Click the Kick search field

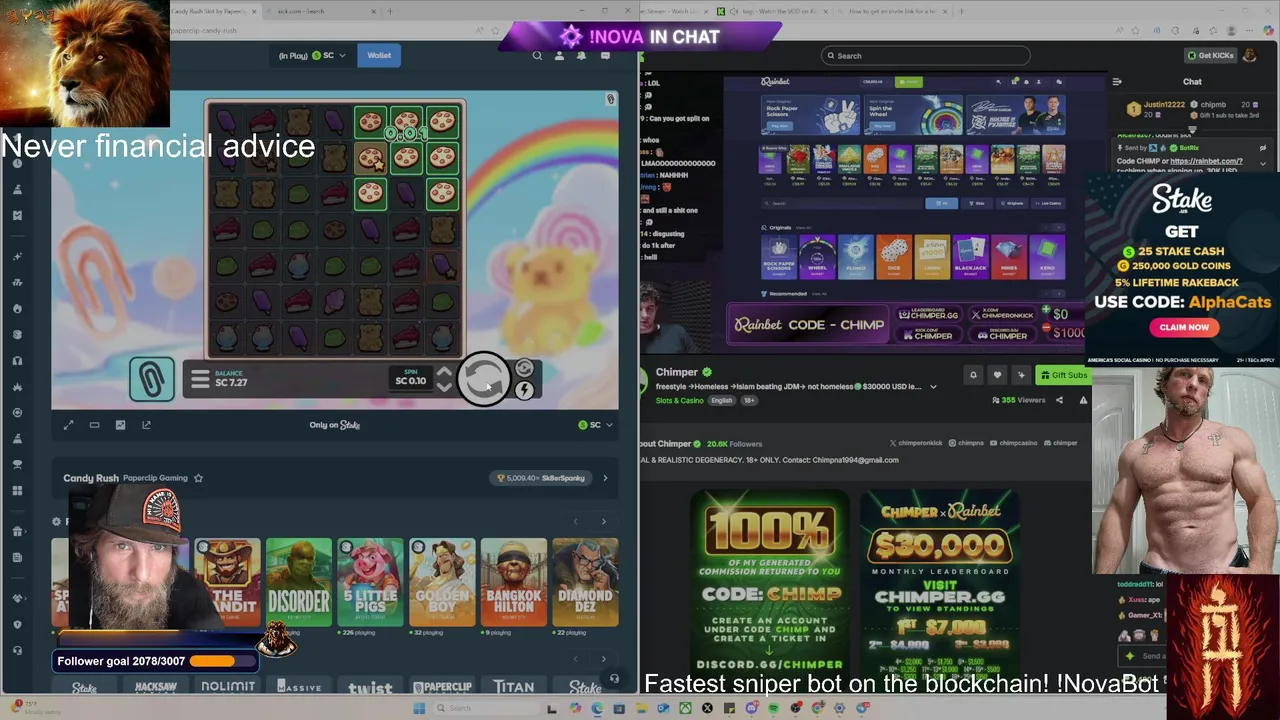[926, 56]
